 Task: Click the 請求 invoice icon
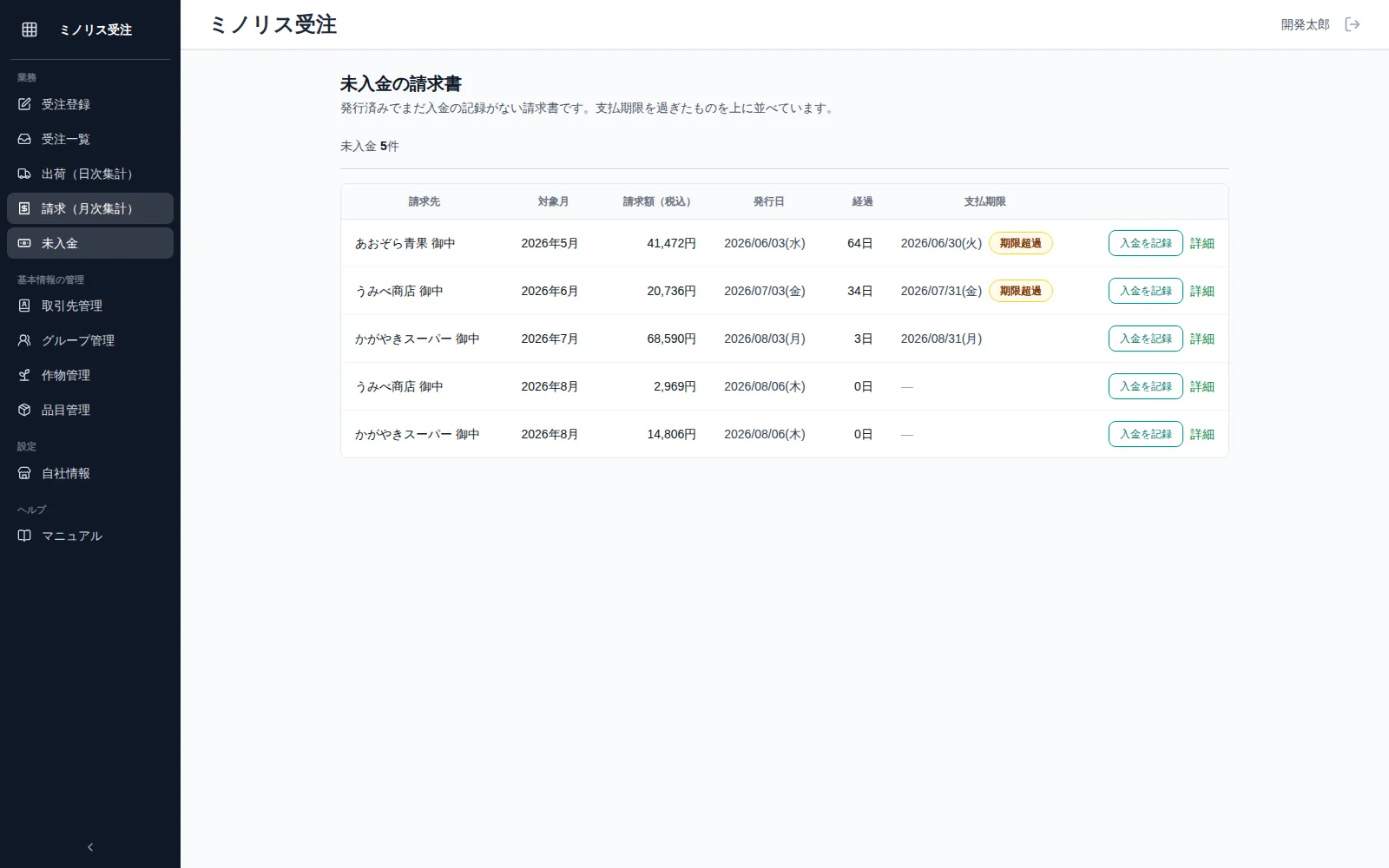(24, 208)
